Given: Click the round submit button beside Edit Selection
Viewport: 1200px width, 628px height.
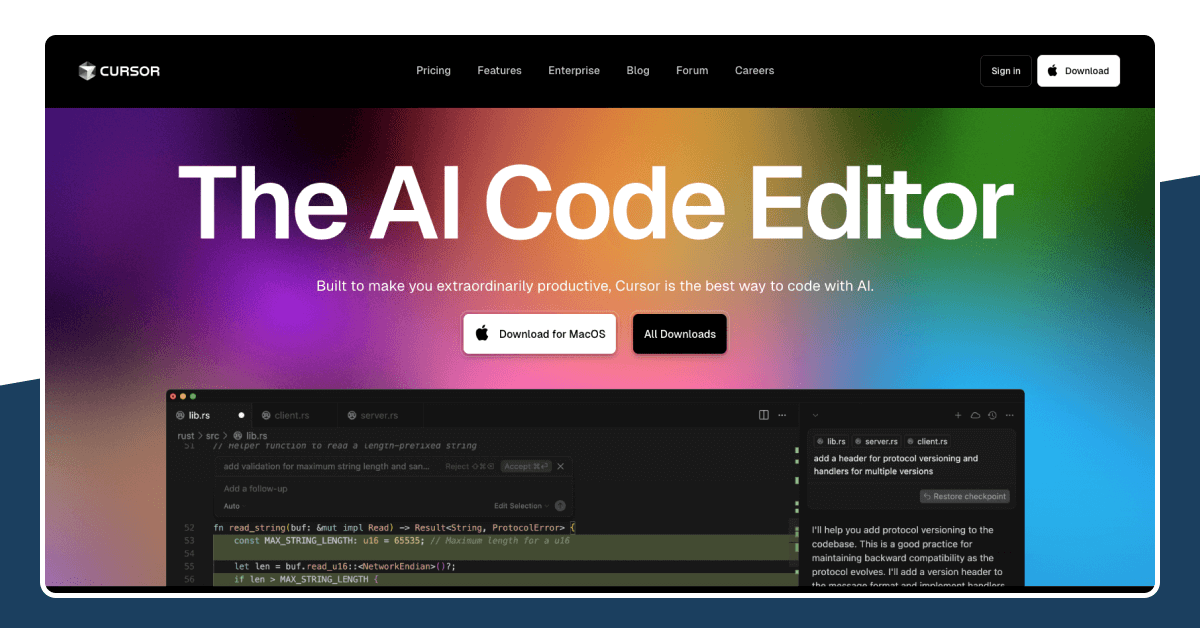Looking at the screenshot, I should tap(560, 506).
